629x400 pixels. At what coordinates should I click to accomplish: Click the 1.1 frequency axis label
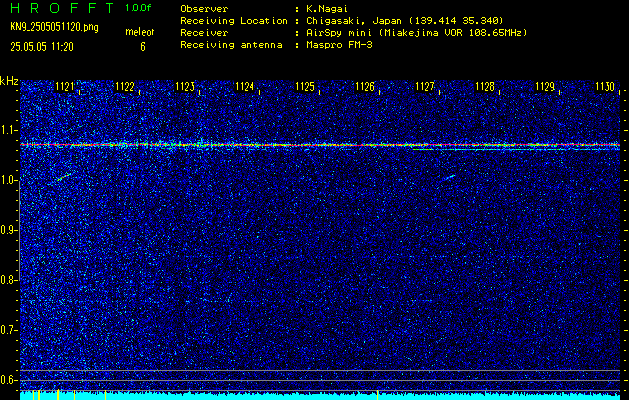(x=9, y=130)
